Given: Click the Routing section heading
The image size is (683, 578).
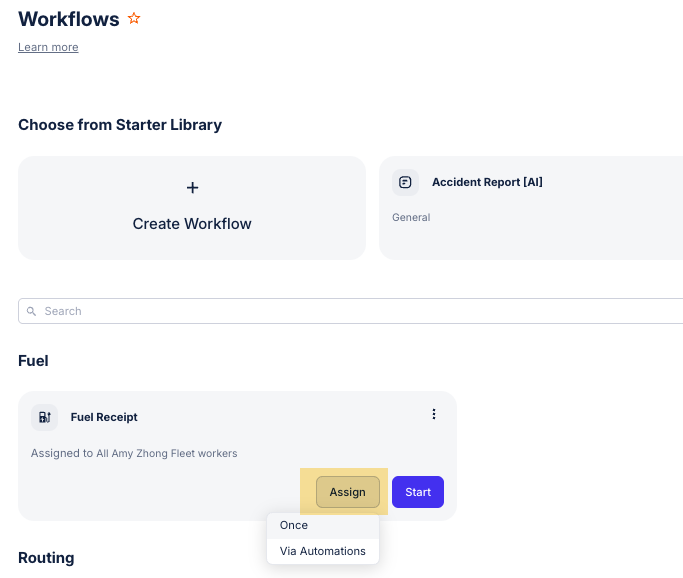Looking at the screenshot, I should click(x=46, y=558).
